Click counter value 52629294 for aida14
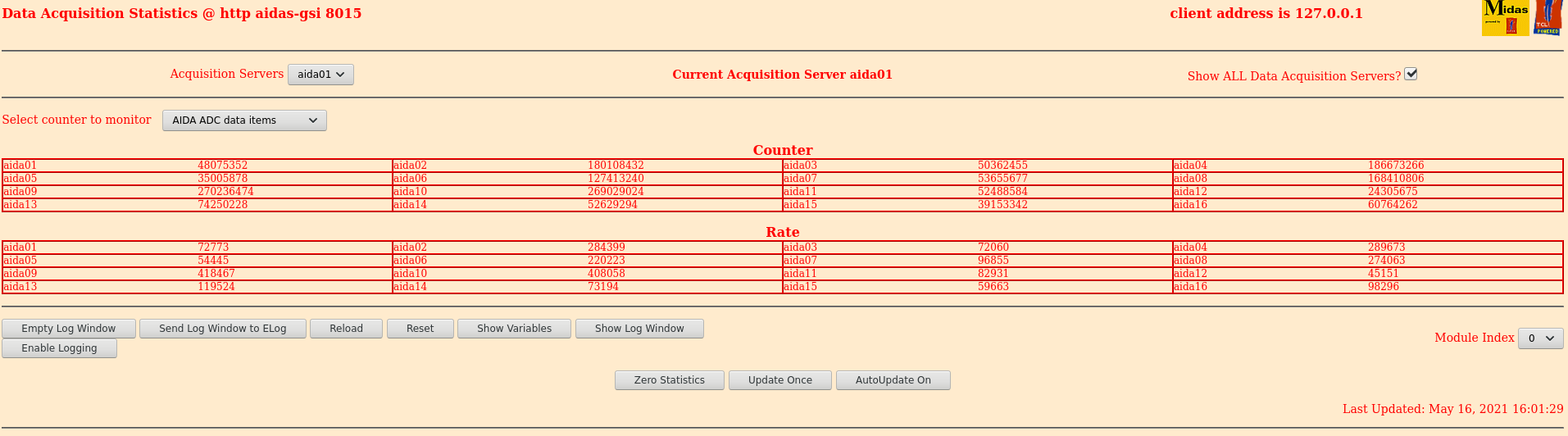 [612, 205]
